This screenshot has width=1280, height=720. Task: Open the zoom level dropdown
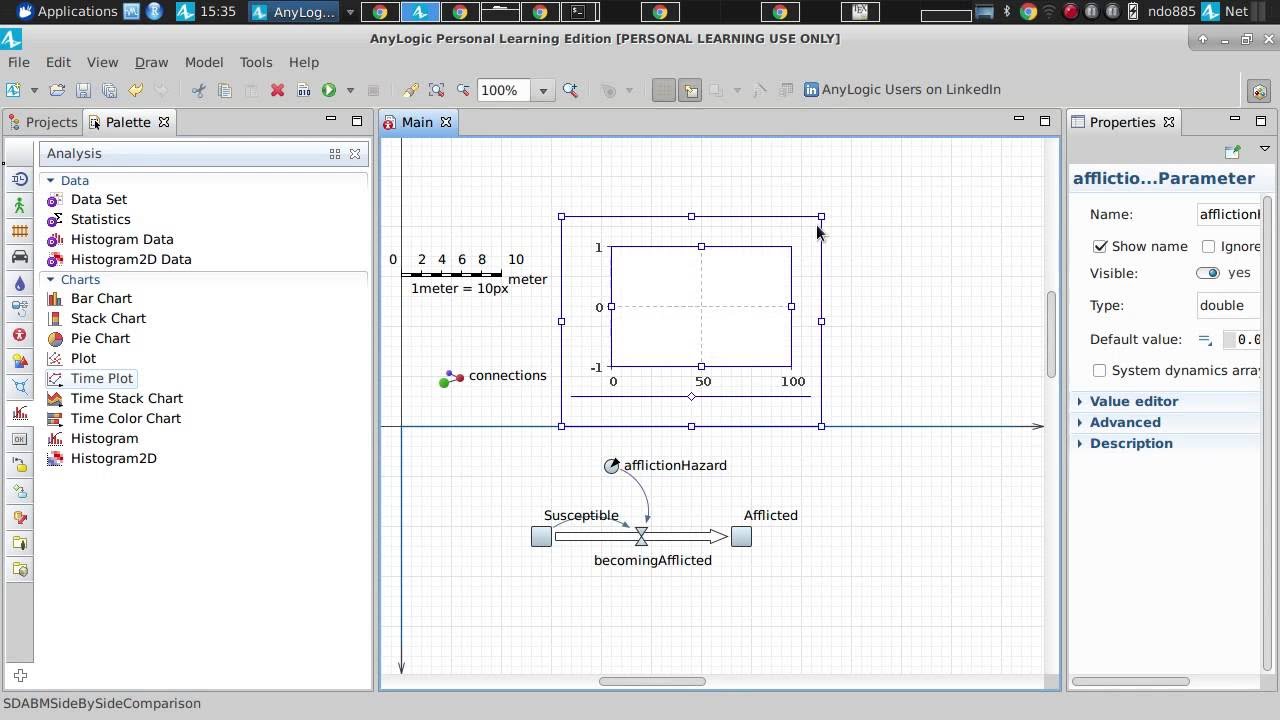[x=543, y=90]
